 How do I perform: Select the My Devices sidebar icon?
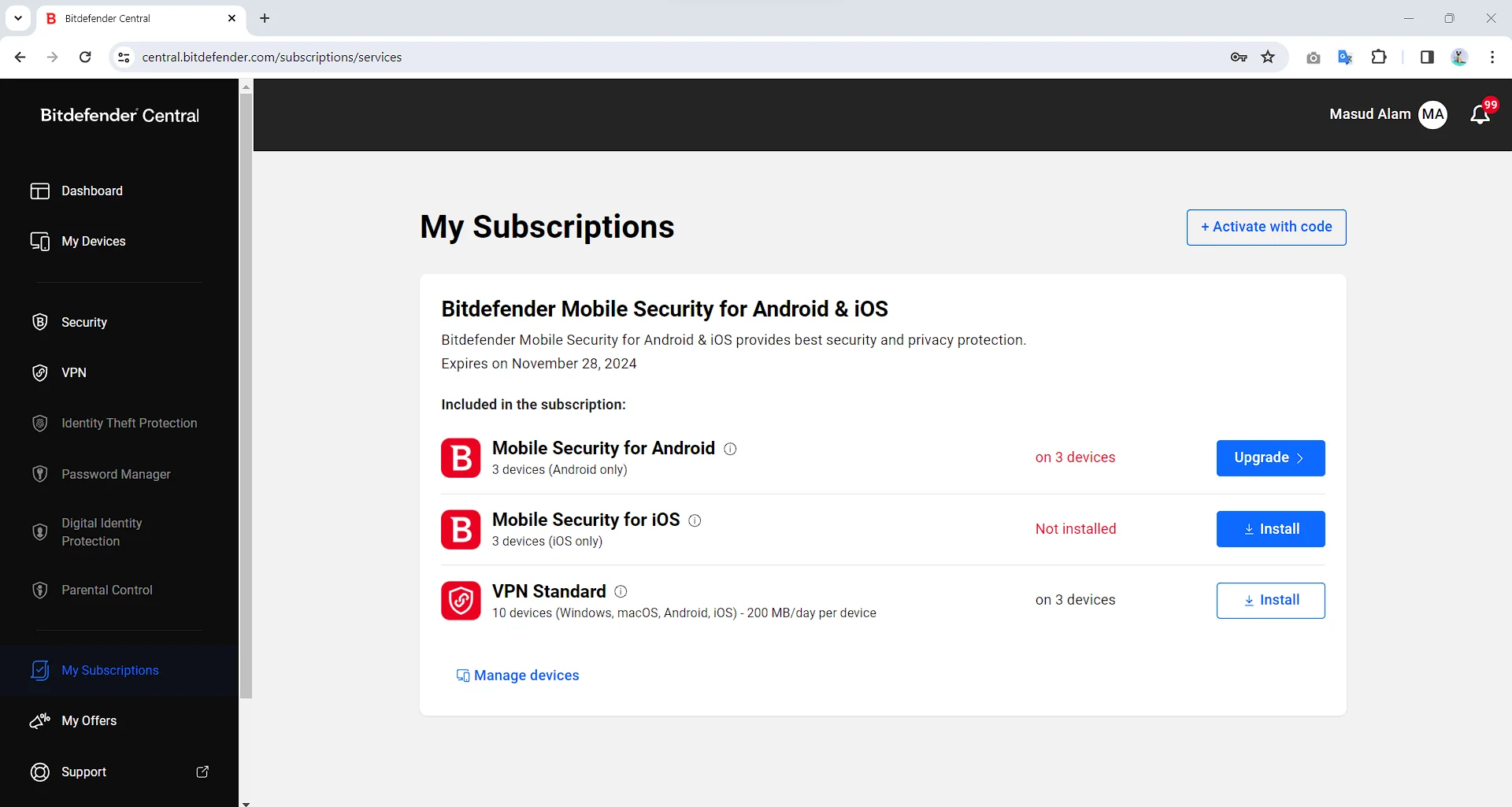click(40, 241)
